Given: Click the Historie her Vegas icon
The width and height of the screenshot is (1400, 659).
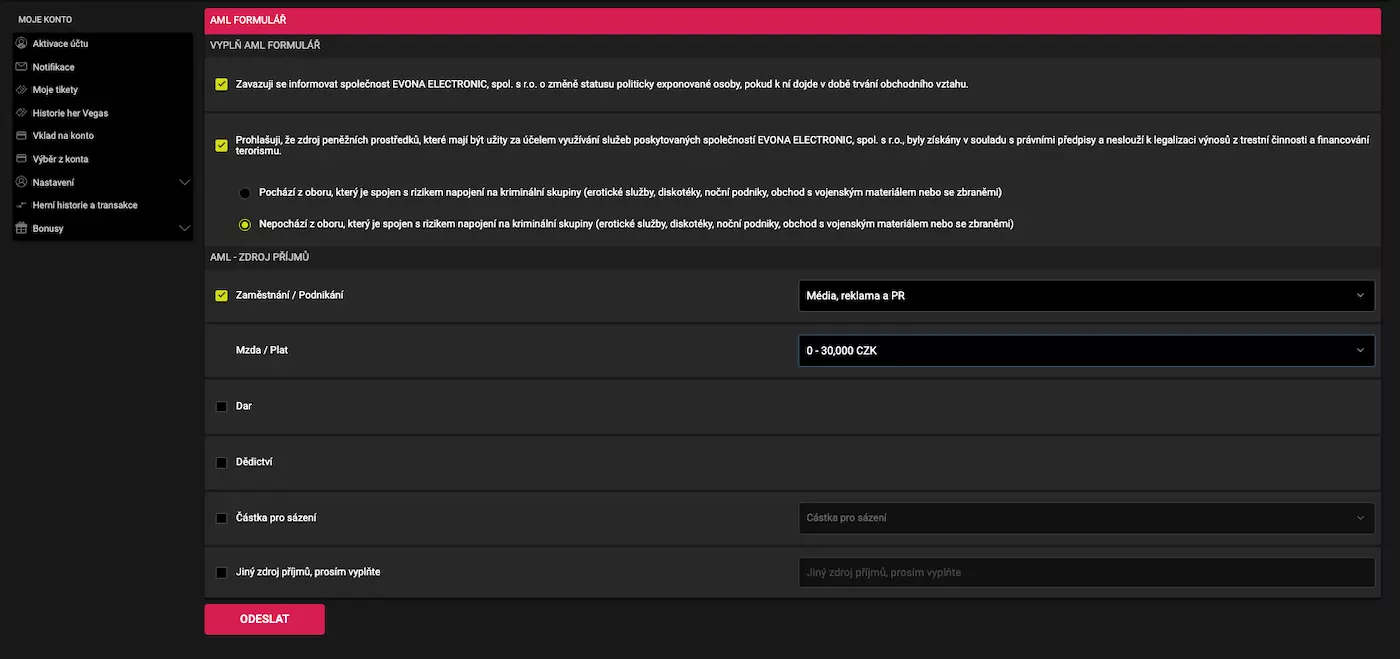Looking at the screenshot, I should 22,113.
